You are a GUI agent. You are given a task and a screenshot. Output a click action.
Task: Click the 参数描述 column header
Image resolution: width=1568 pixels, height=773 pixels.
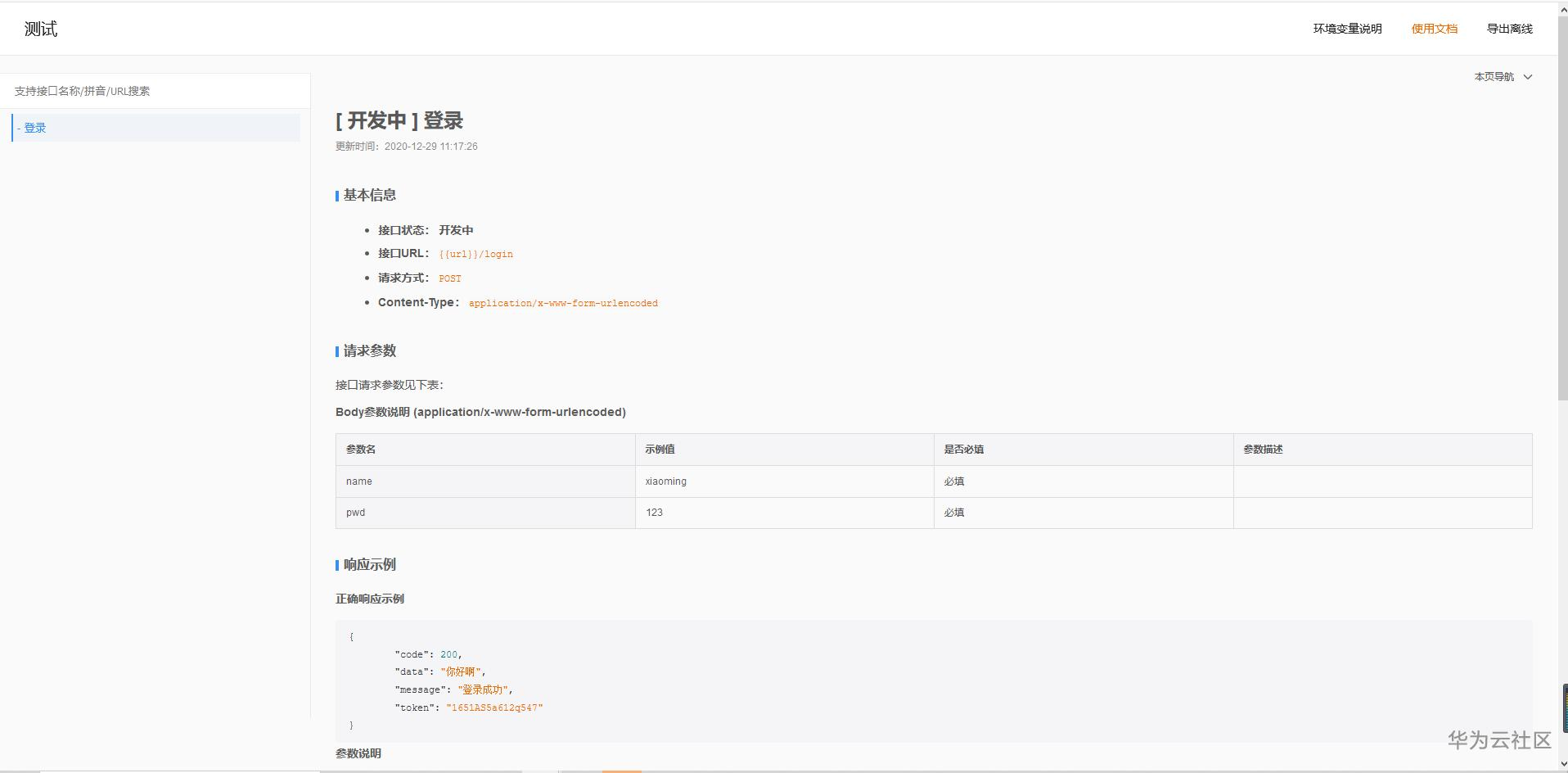[1382, 450]
